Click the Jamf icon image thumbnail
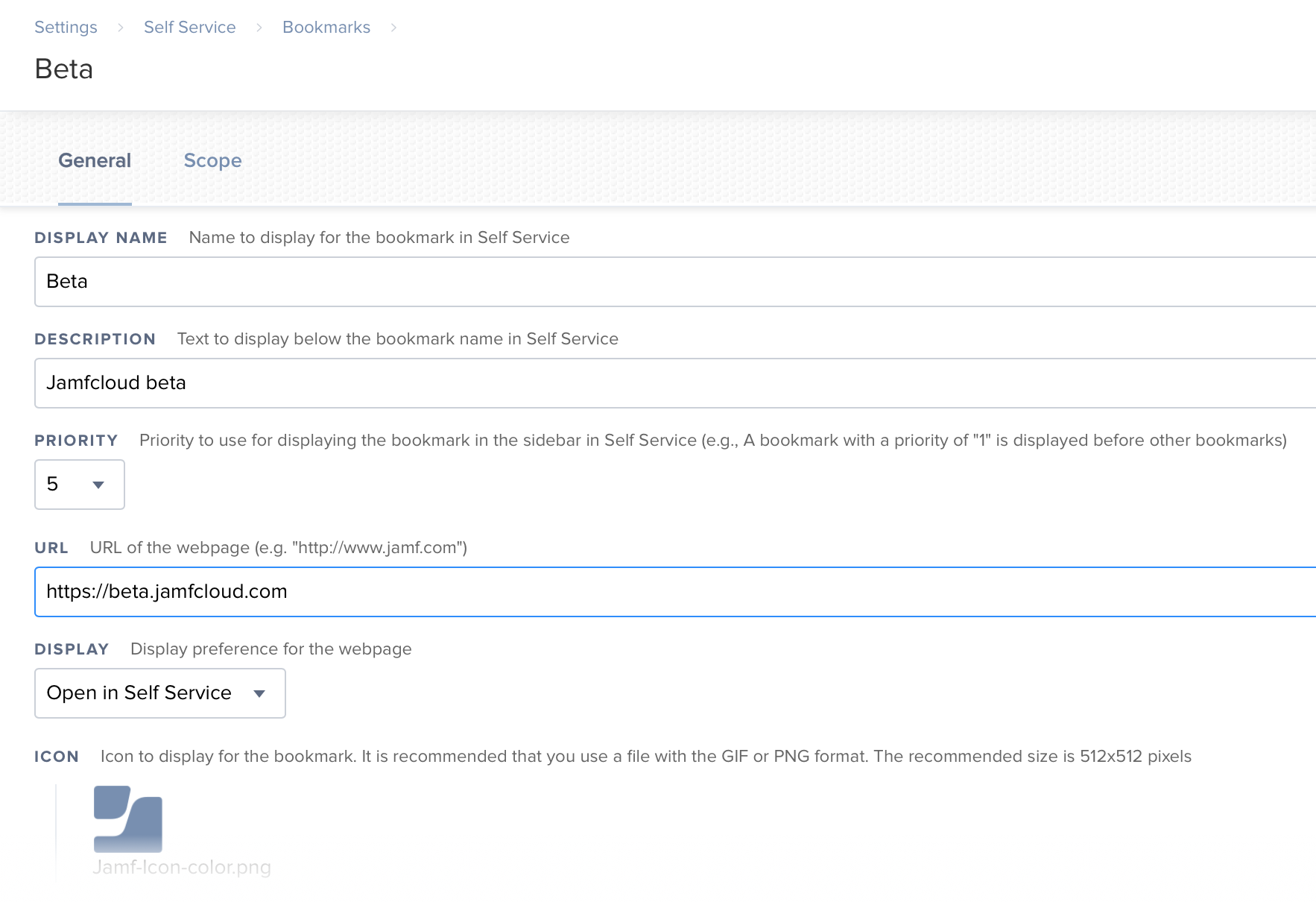 [x=128, y=819]
